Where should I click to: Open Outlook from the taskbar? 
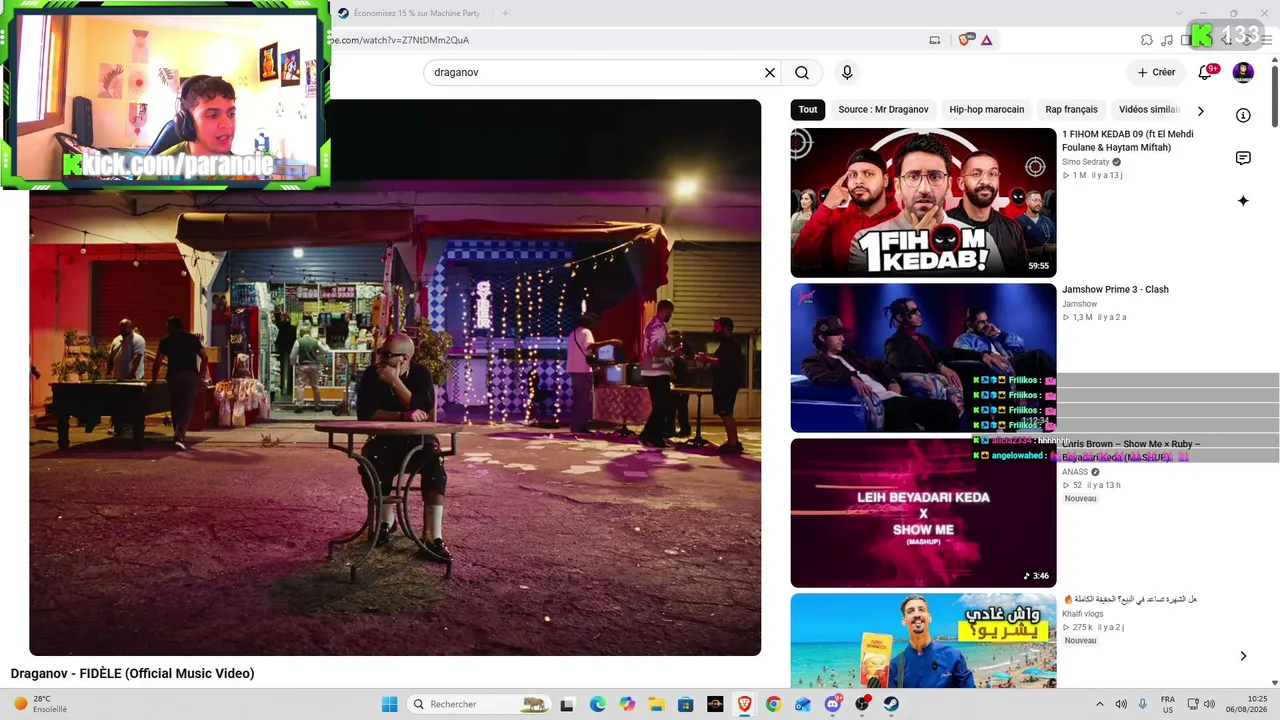[803, 704]
